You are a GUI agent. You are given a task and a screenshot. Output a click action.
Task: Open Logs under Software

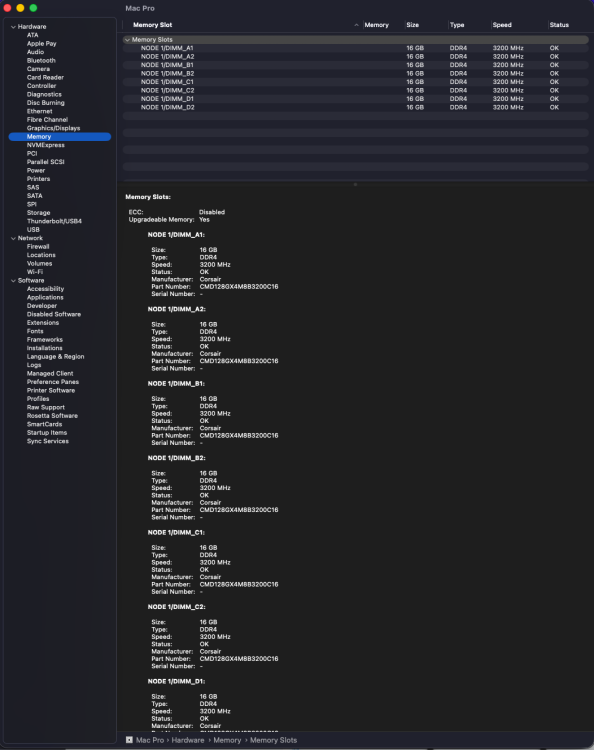coord(34,365)
